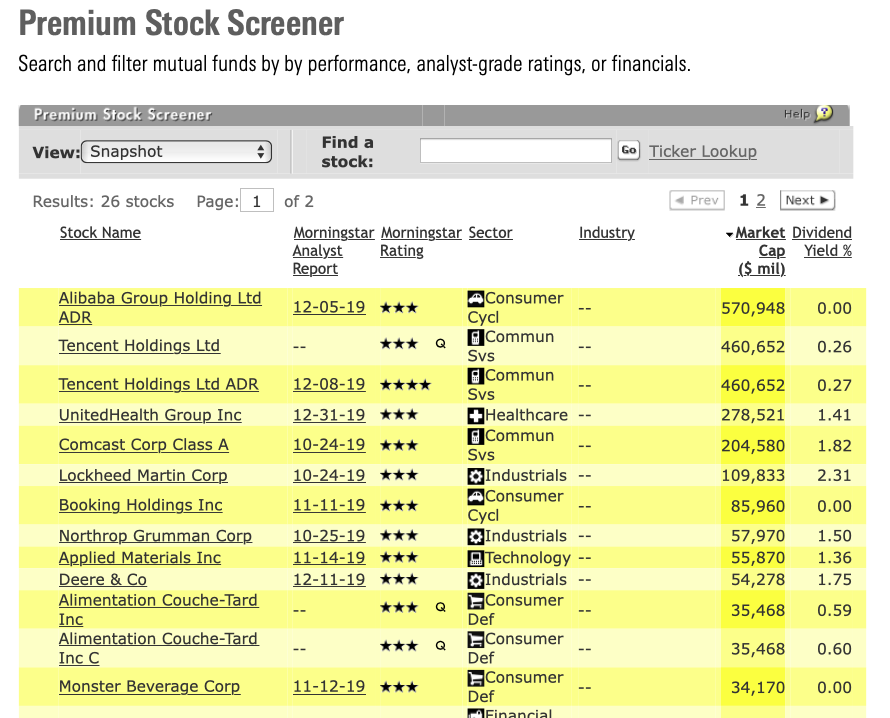Viewport: 890px width, 718px height.
Task: Click the Go button next to search
Action: [x=628, y=150]
